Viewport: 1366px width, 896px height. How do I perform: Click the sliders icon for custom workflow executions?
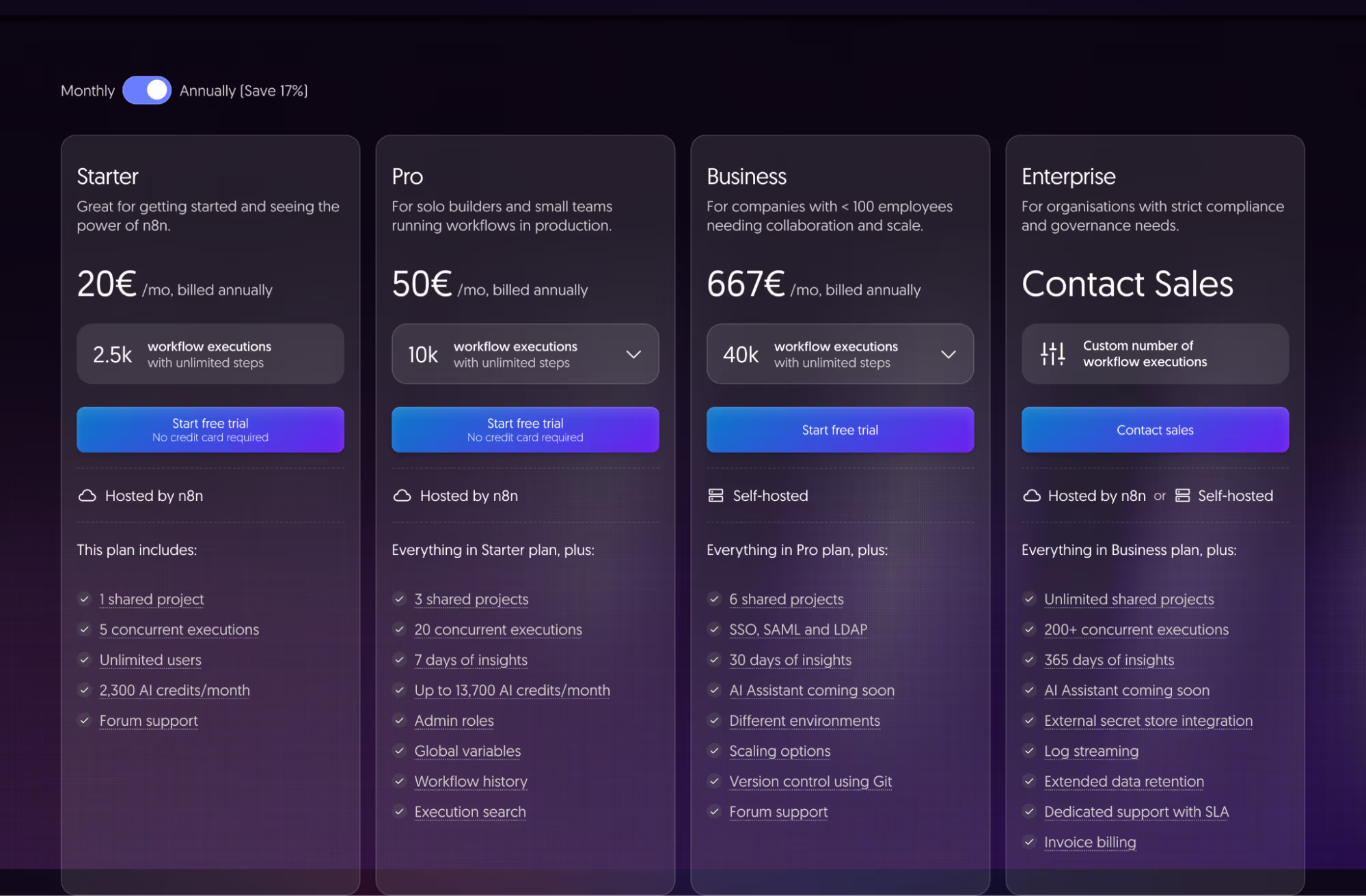pos(1052,353)
